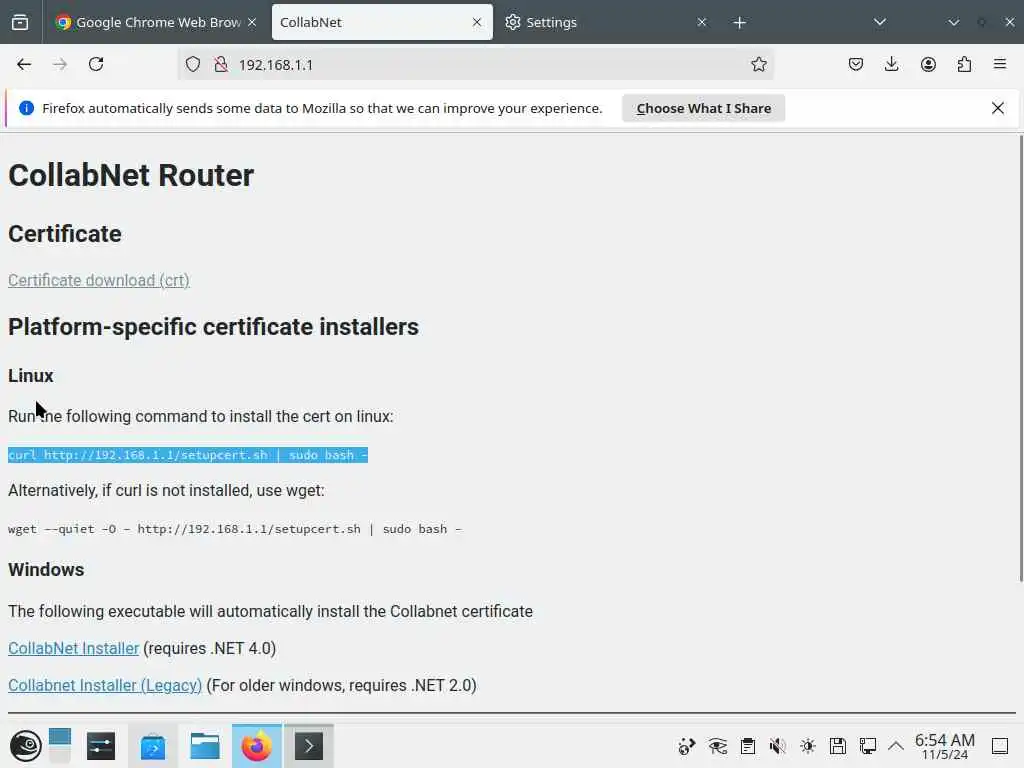Open the recent browsing view button
The width and height of the screenshot is (1024, 768).
pyautogui.click(x=20, y=22)
